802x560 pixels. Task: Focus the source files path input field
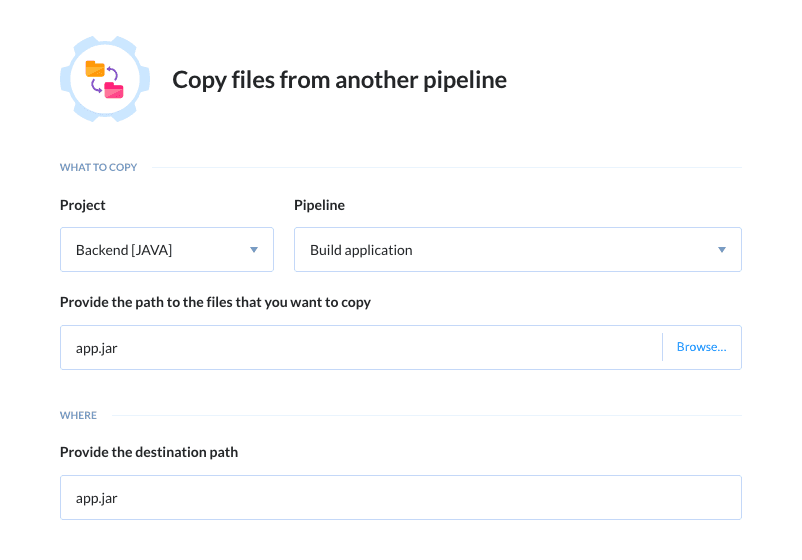click(360, 347)
